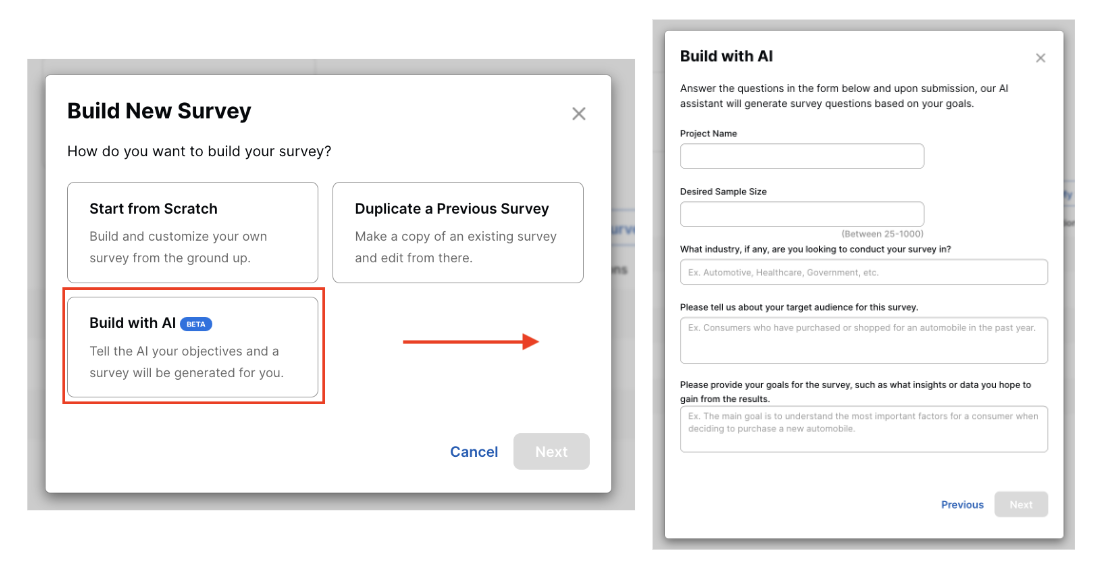Click the Desired Sample Size input
The width and height of the screenshot is (1114, 578).
801,214
